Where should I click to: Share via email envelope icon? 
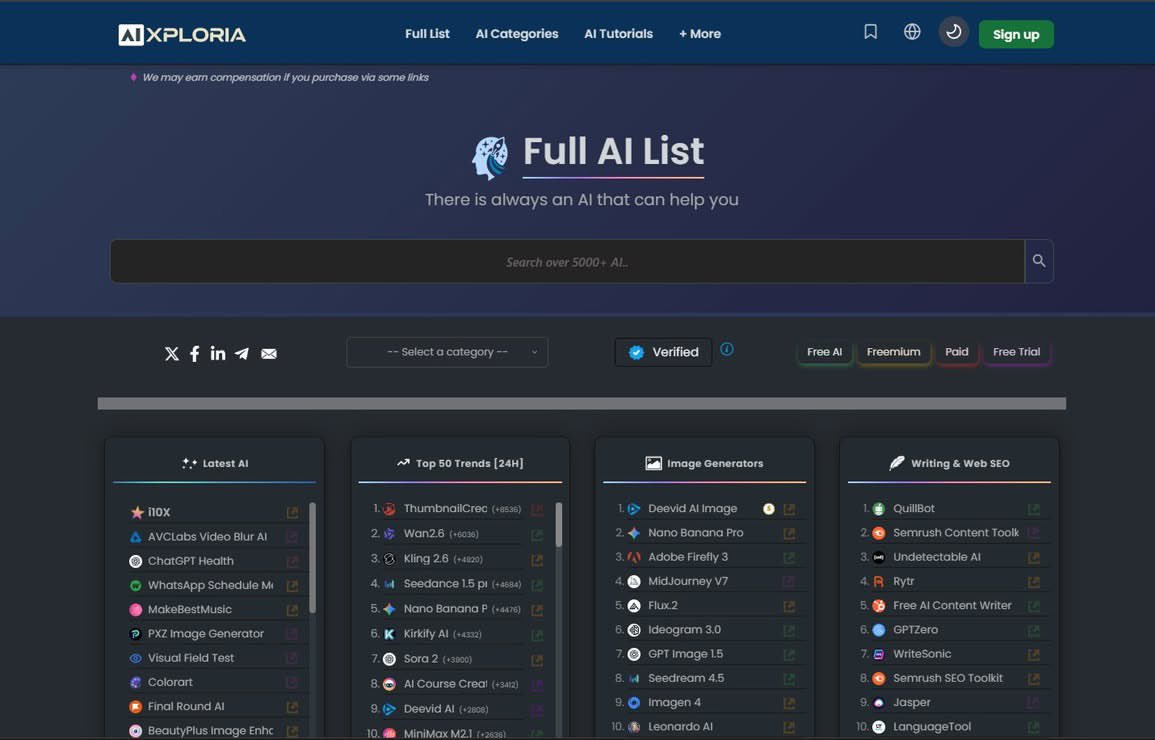click(x=269, y=354)
